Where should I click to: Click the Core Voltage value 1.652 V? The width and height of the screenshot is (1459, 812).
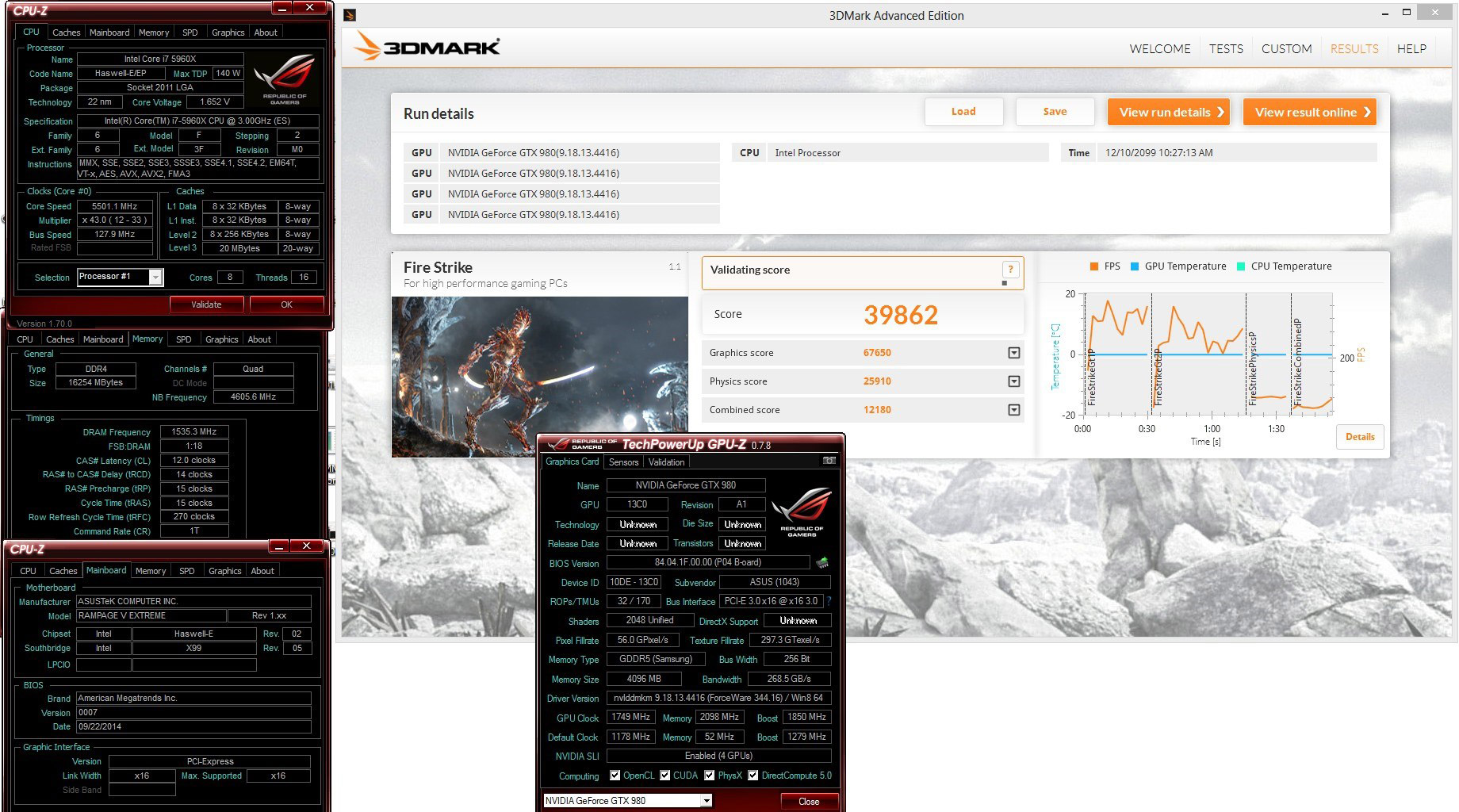click(215, 102)
